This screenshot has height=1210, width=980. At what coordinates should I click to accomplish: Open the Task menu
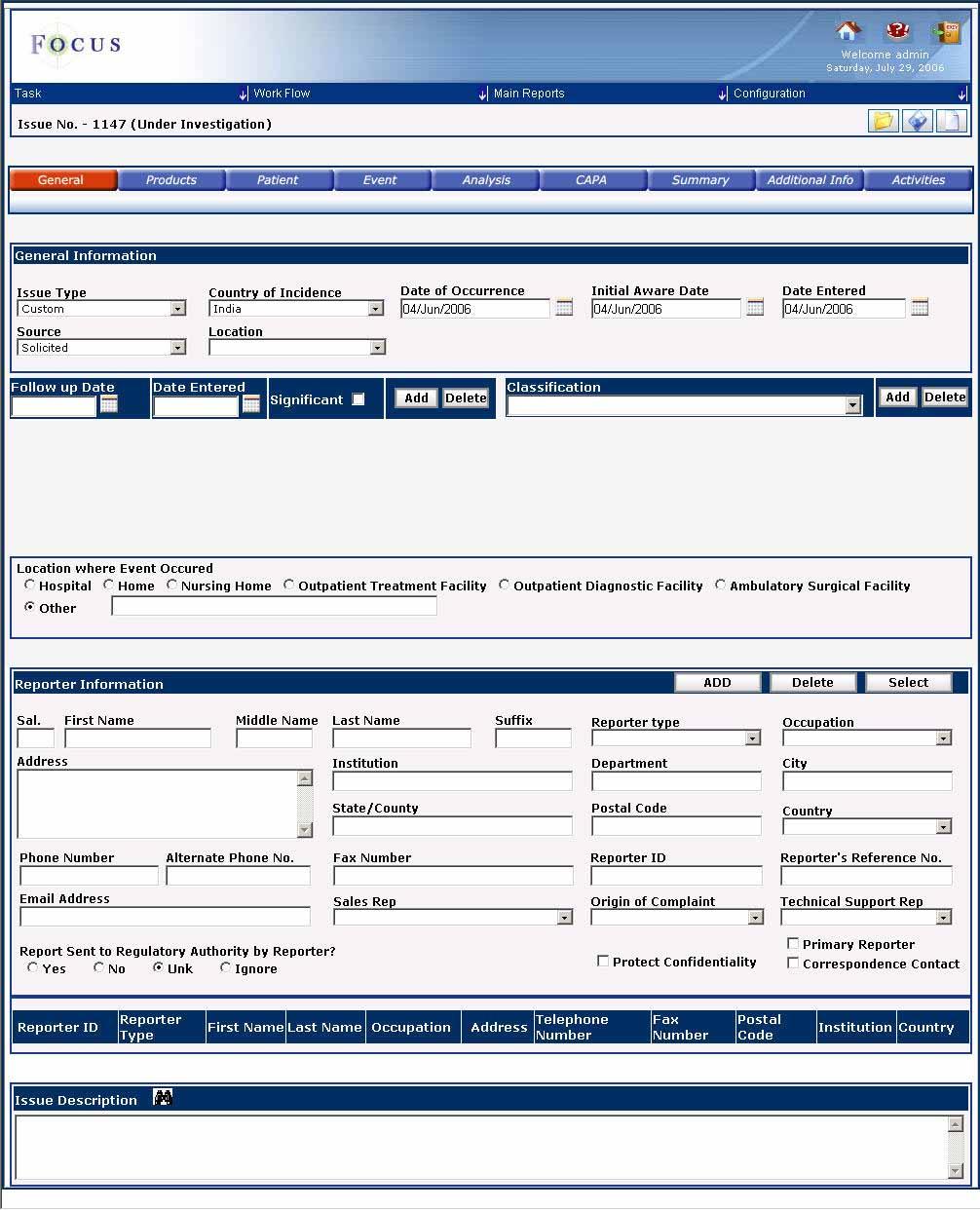[x=130, y=94]
